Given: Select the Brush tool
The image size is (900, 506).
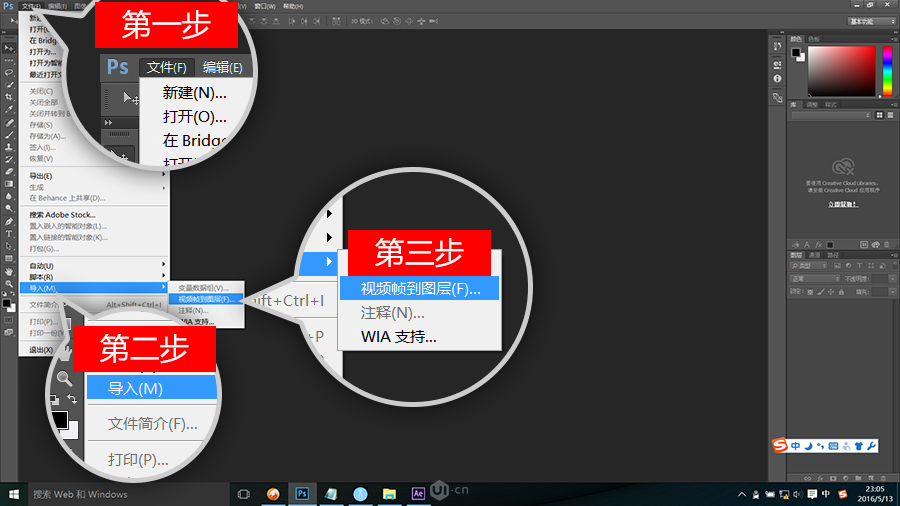Looking at the screenshot, I should (x=9, y=135).
